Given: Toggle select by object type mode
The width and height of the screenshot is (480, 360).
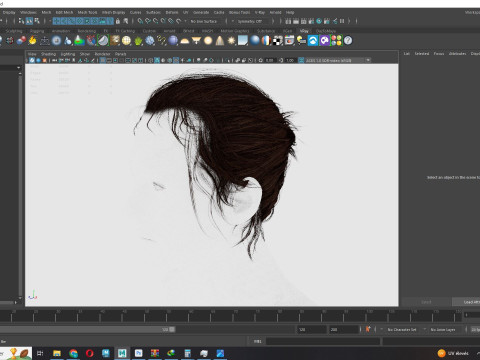Looking at the screenshot, I should click(x=29, y=21).
